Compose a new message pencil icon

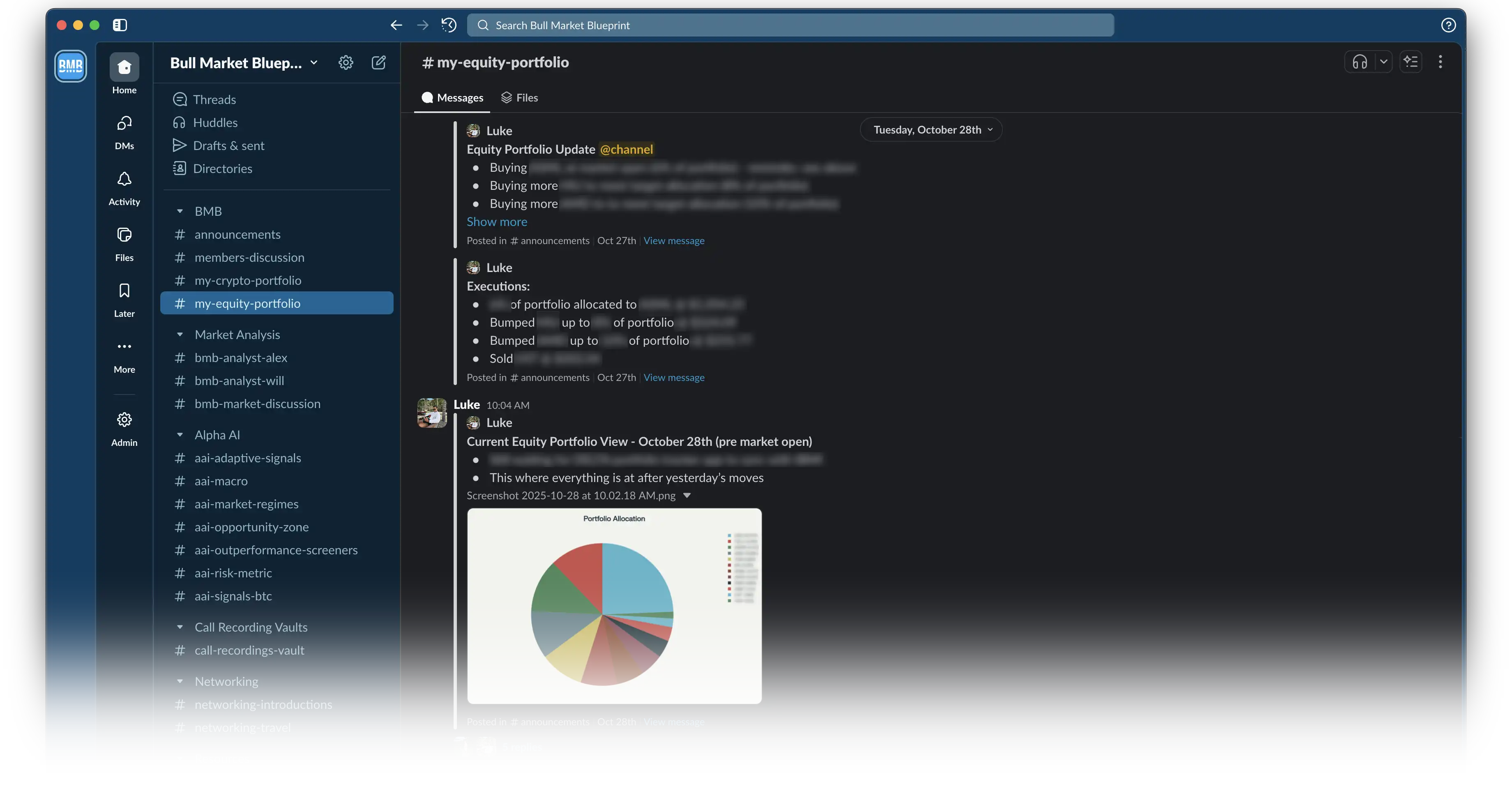378,62
